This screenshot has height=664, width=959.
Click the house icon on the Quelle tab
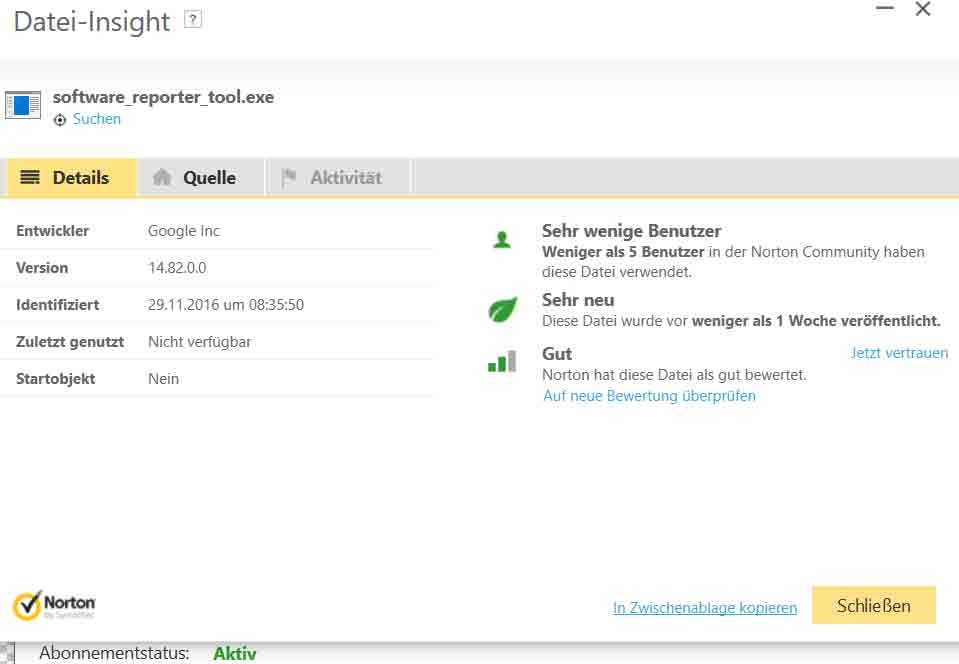tap(162, 177)
